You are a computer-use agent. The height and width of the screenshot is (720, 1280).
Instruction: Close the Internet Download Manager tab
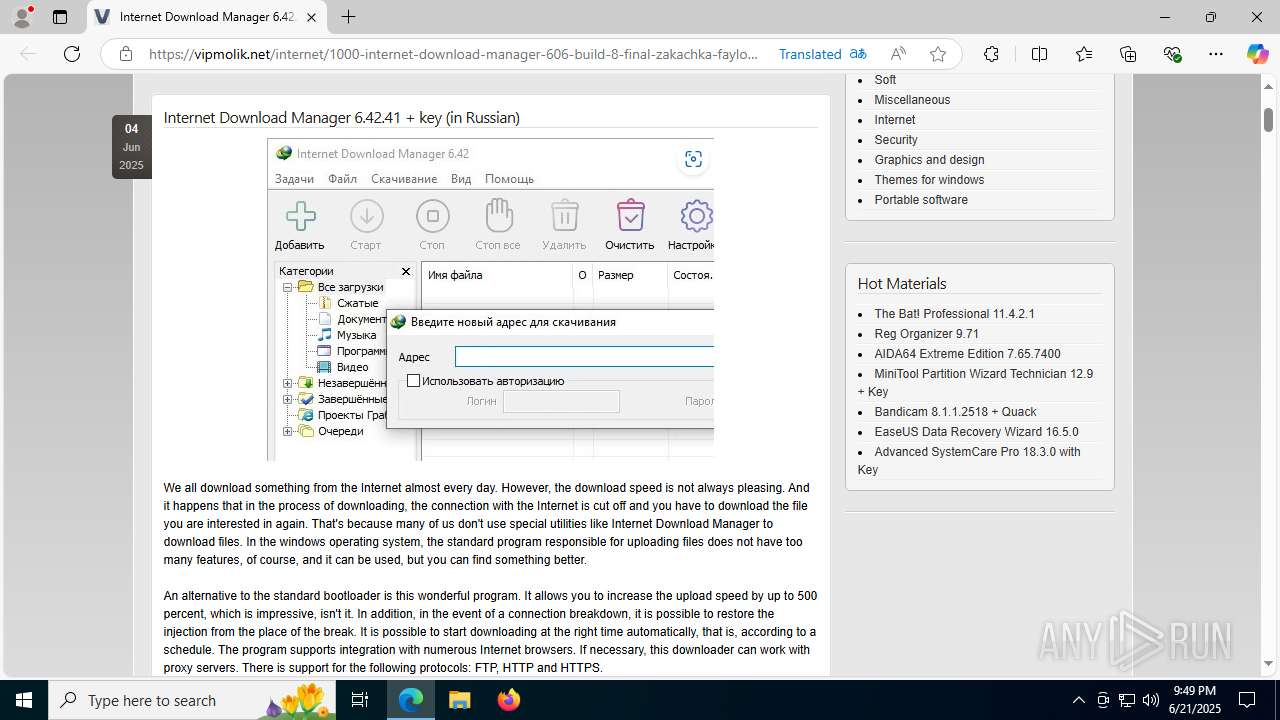[311, 17]
